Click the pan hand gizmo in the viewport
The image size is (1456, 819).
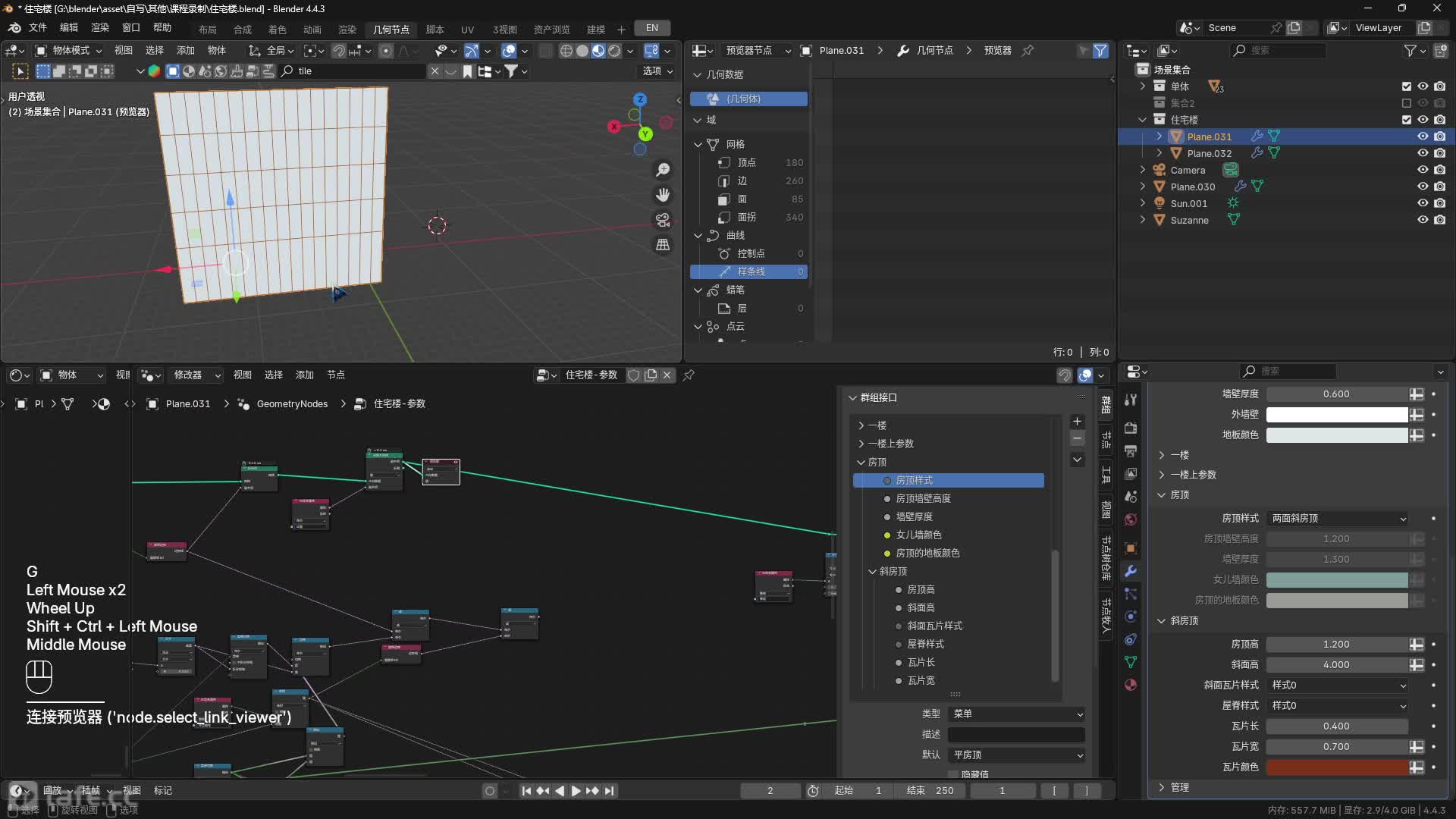point(663,195)
